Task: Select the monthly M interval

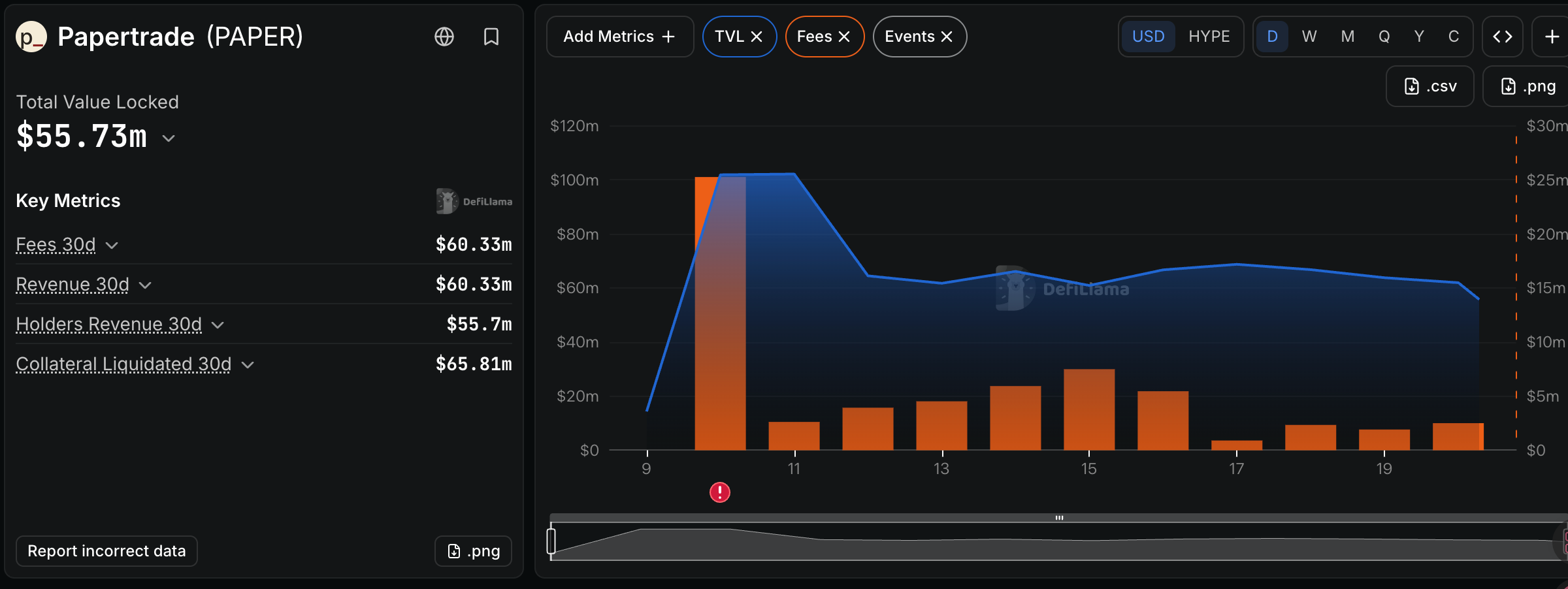Action: [1347, 37]
